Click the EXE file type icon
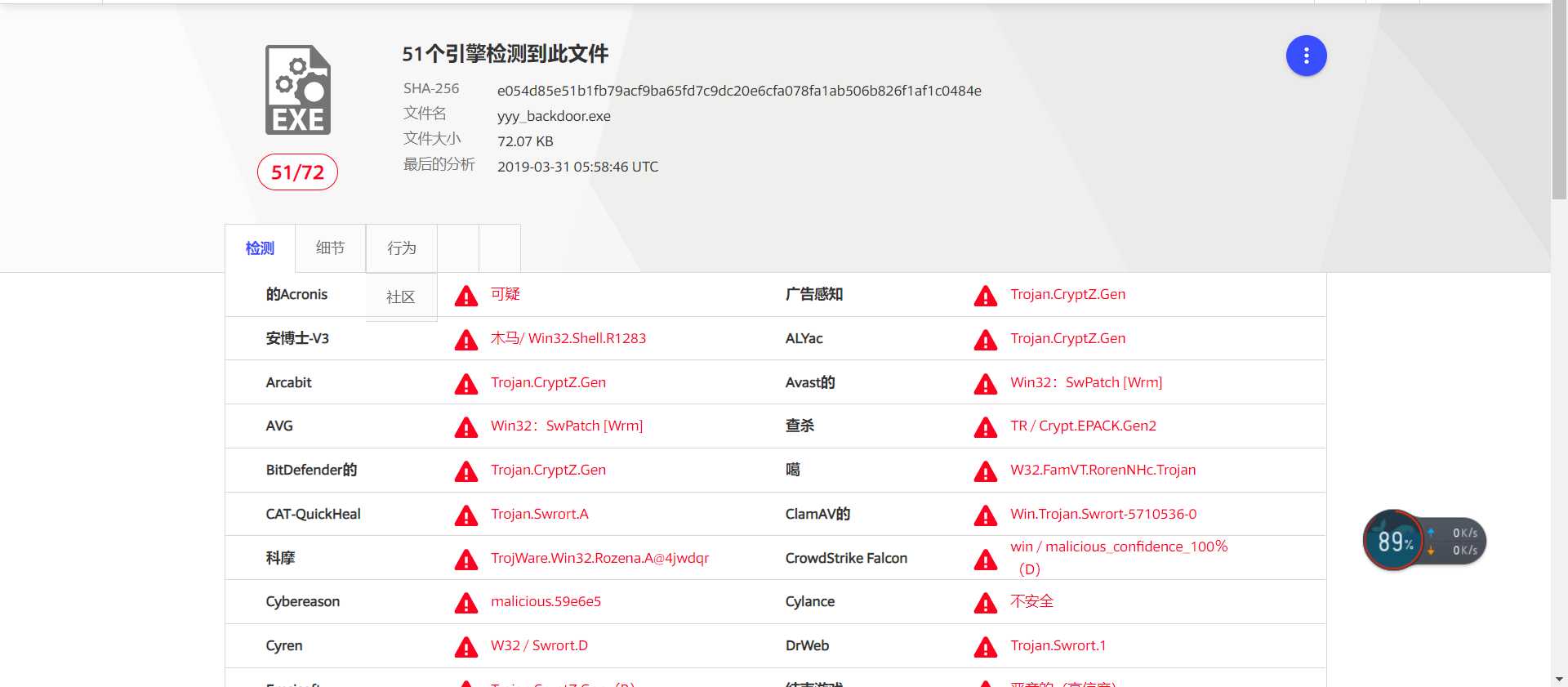The image size is (1568, 687). 298,90
